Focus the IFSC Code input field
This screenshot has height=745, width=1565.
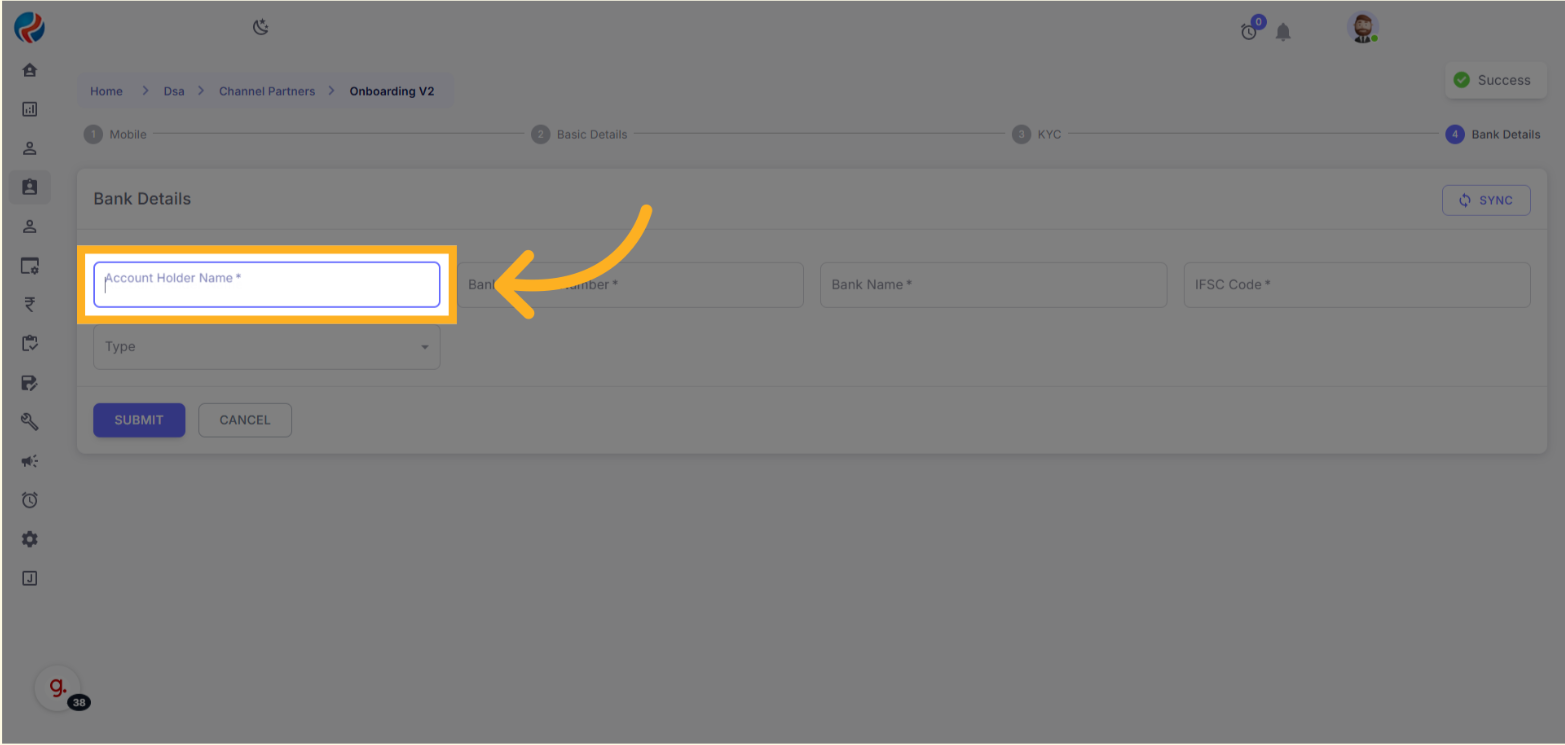tap(1356, 285)
